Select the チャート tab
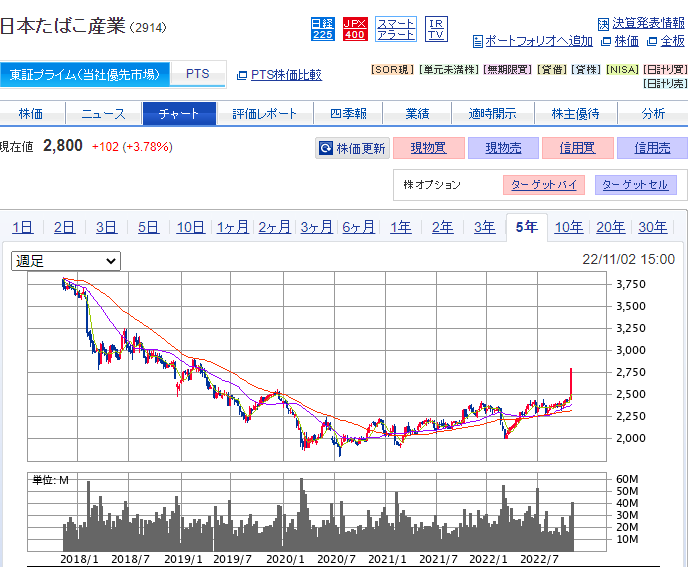The image size is (692, 567). click(x=179, y=114)
